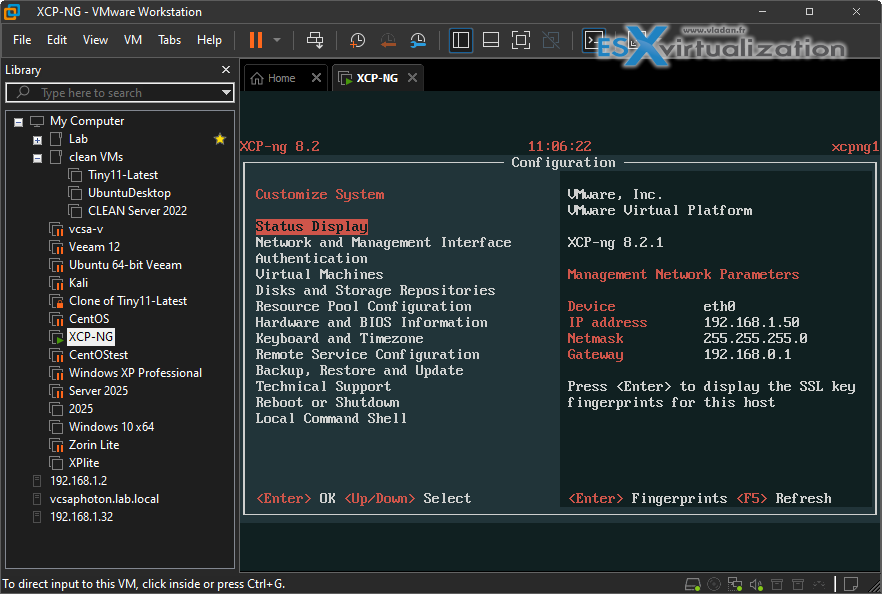Click Authentication in the console menu
This screenshot has width=882, height=594.
(312, 258)
